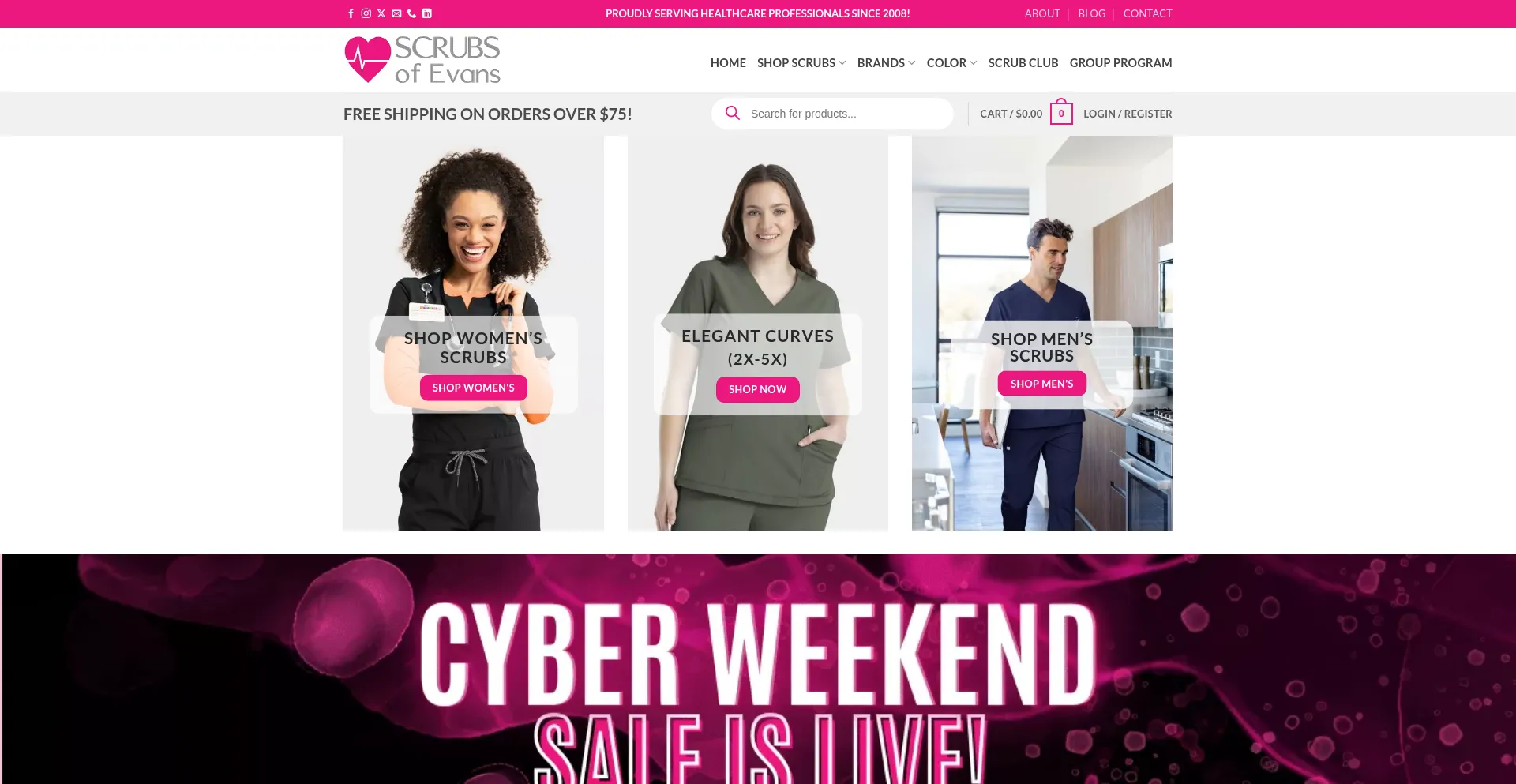Expand the Shop Scrubs dropdown menu

(x=801, y=62)
